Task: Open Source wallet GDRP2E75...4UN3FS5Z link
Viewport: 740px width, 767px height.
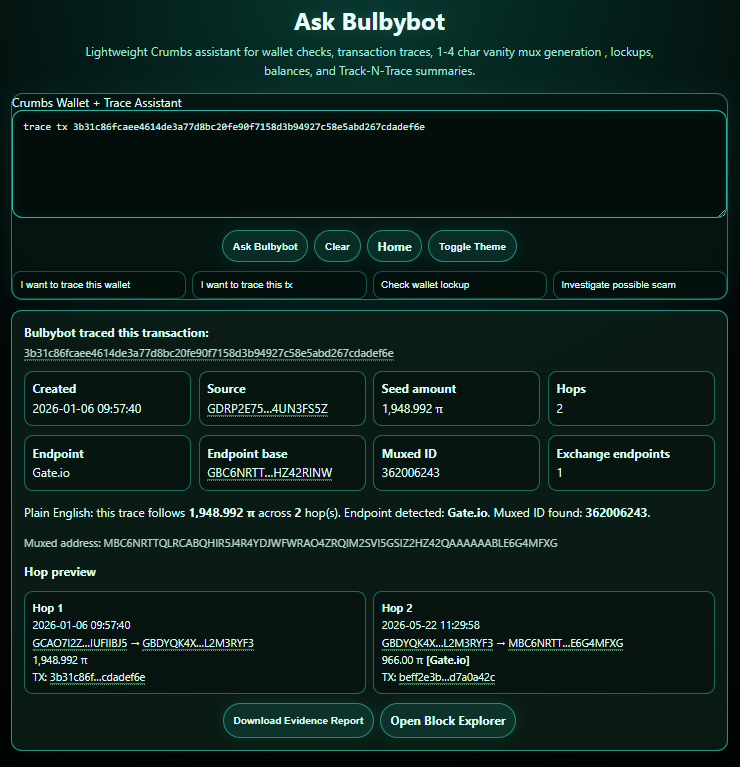Action: pos(267,408)
